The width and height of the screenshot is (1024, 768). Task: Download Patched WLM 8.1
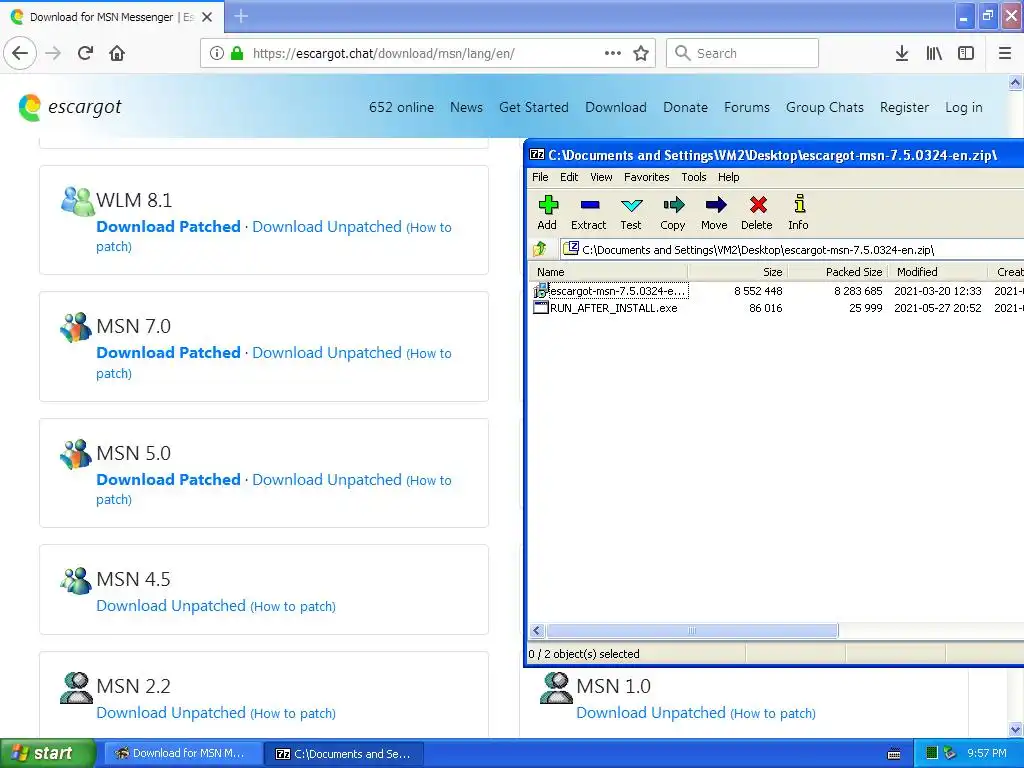pyautogui.click(x=168, y=227)
